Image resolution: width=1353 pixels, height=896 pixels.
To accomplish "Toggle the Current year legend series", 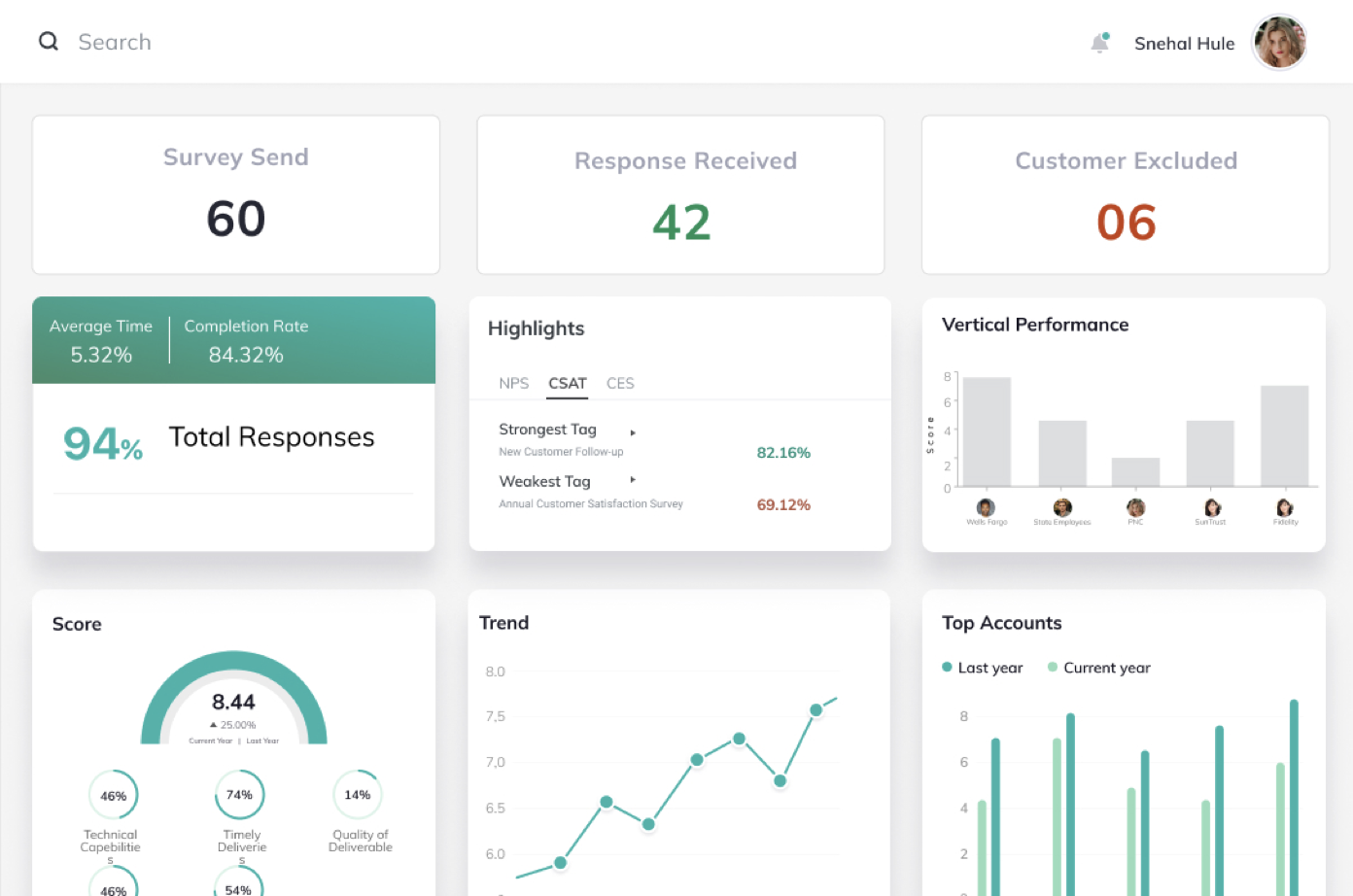I will click(1099, 668).
